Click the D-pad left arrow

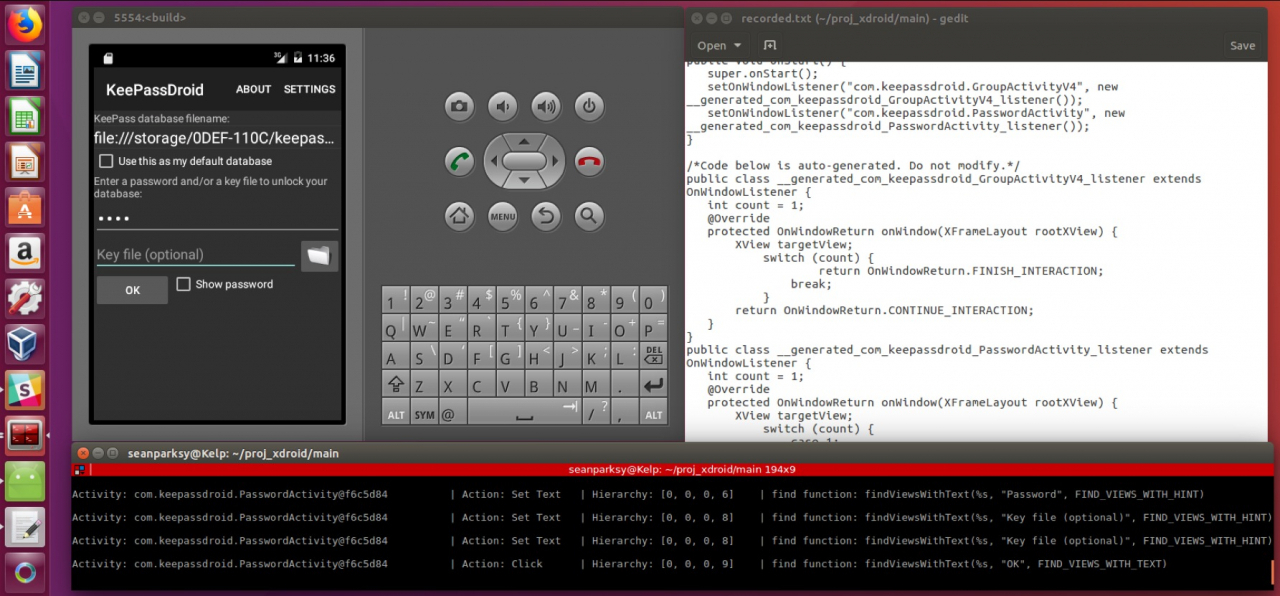coord(493,160)
